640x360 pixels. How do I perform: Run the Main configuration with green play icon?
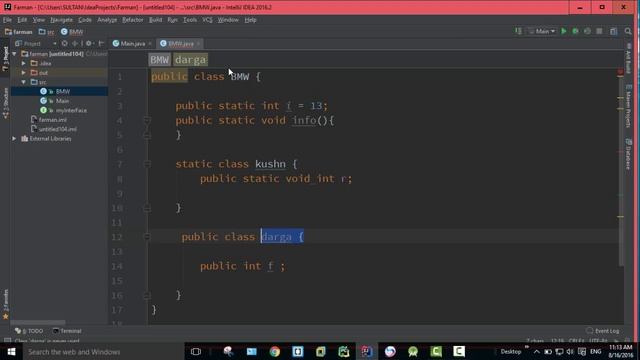[x=564, y=31]
